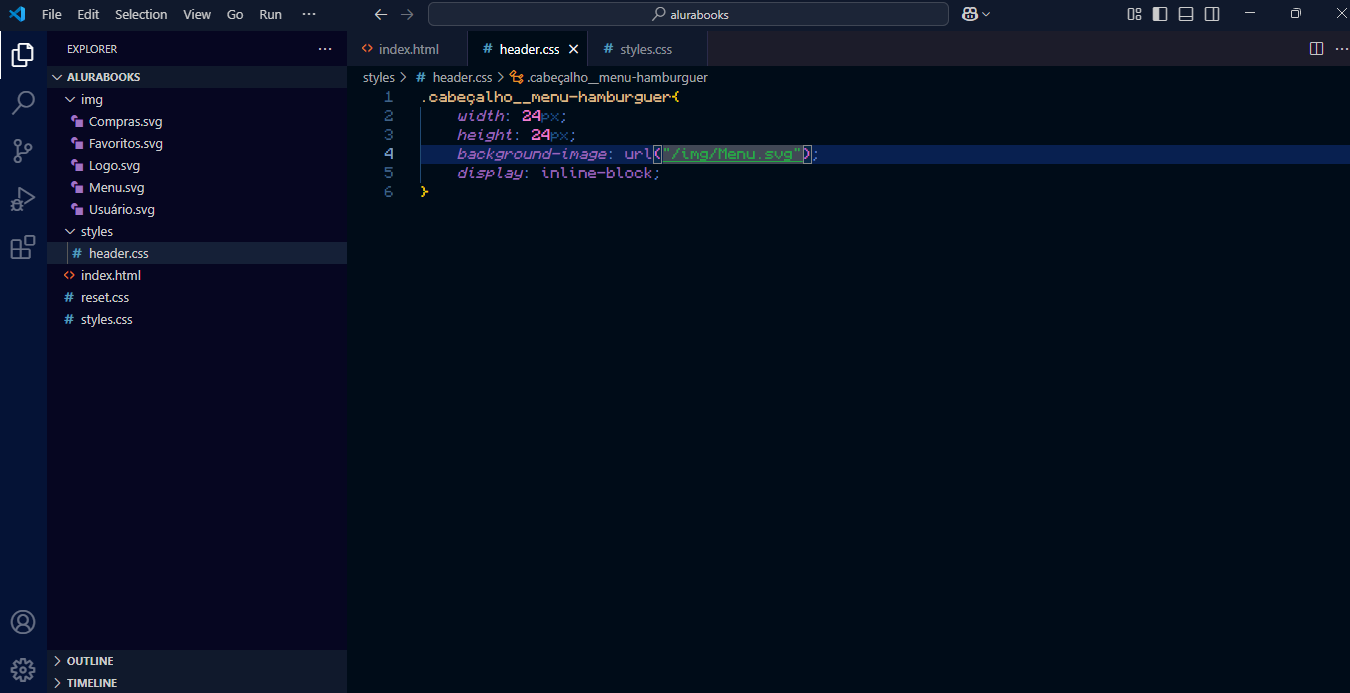This screenshot has height=693, width=1350.
Task: Open the Run menu
Action: click(x=270, y=14)
